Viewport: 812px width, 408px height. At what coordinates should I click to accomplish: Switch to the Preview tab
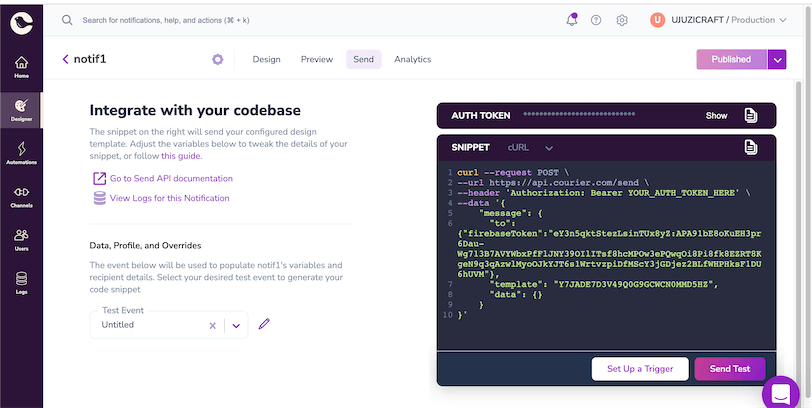(x=317, y=60)
